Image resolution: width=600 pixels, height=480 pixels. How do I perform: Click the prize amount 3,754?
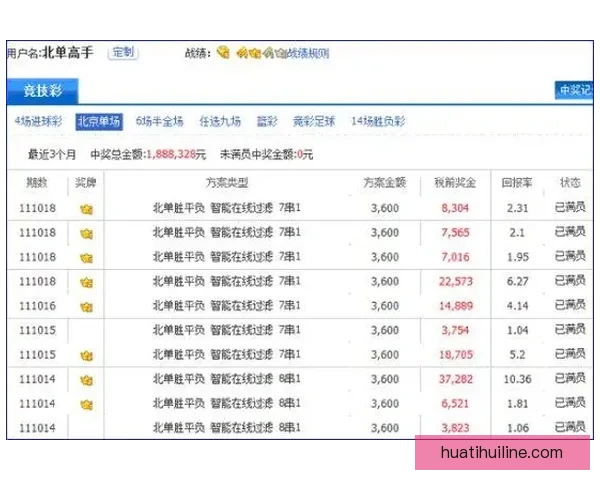[455, 330]
